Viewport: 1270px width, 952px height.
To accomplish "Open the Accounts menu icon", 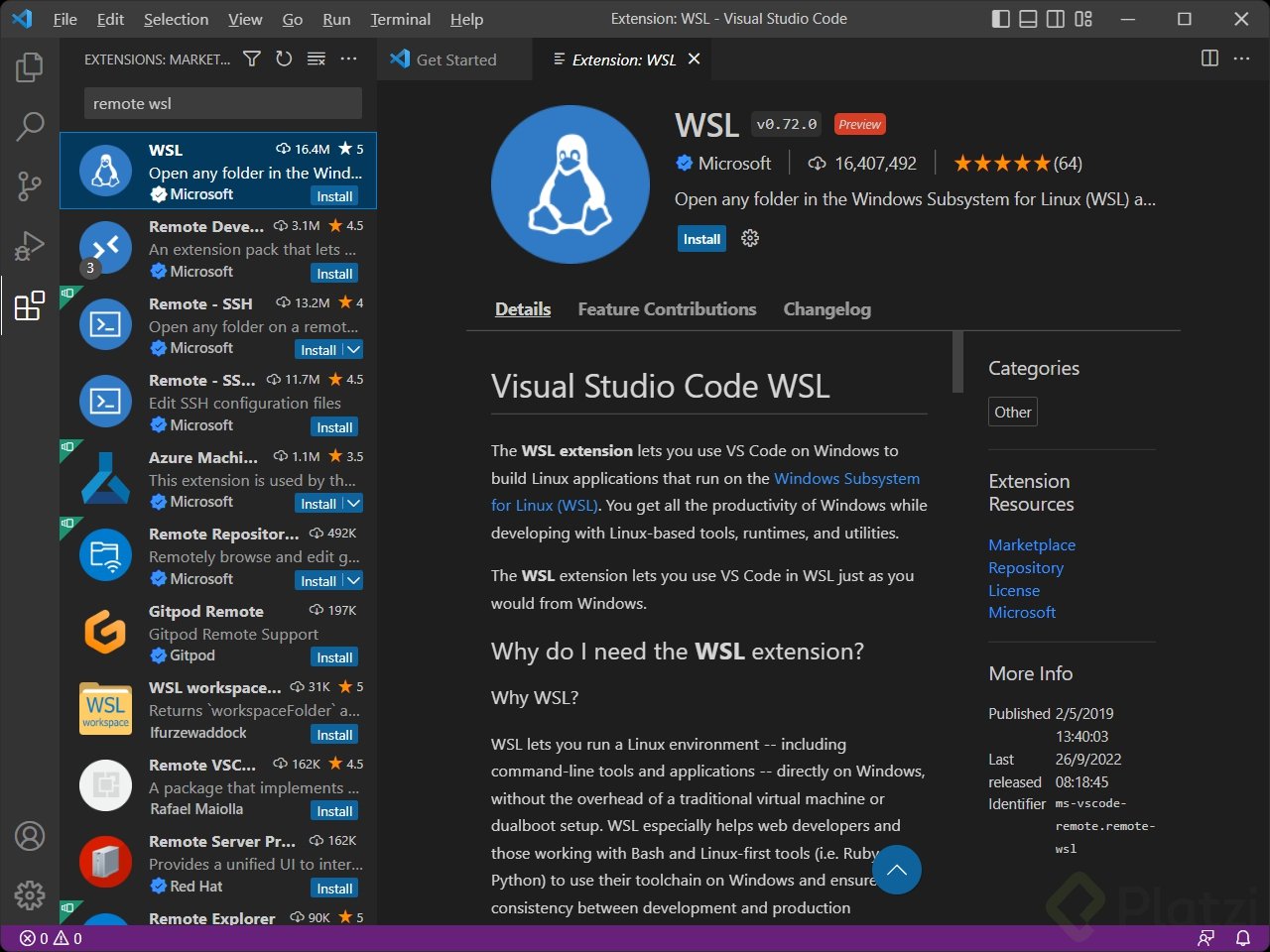I will 30,836.
